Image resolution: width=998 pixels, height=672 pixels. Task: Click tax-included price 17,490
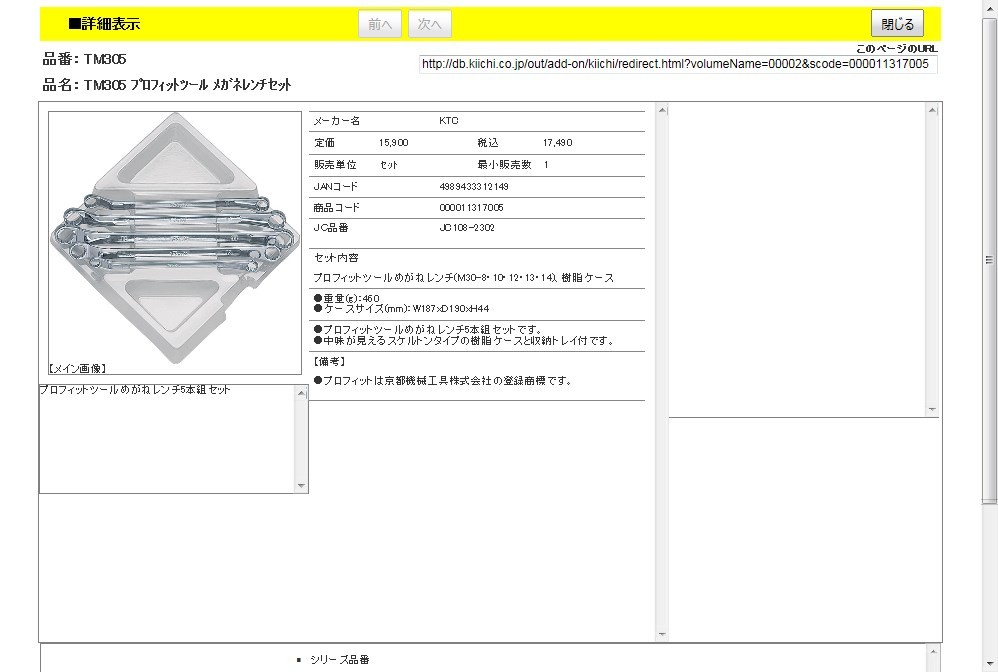[558, 143]
